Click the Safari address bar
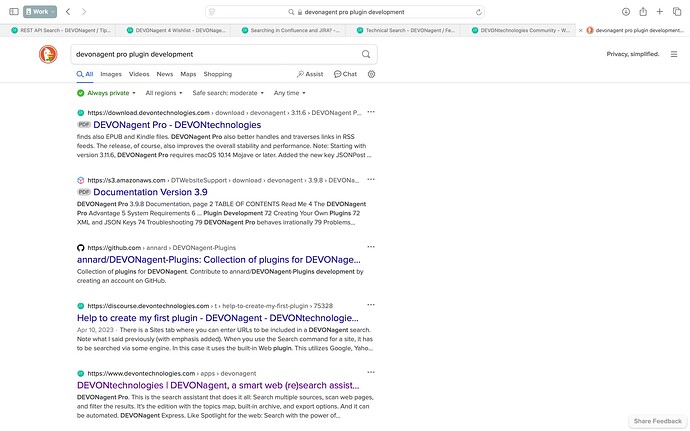This screenshot has width=690, height=431. (345, 12)
